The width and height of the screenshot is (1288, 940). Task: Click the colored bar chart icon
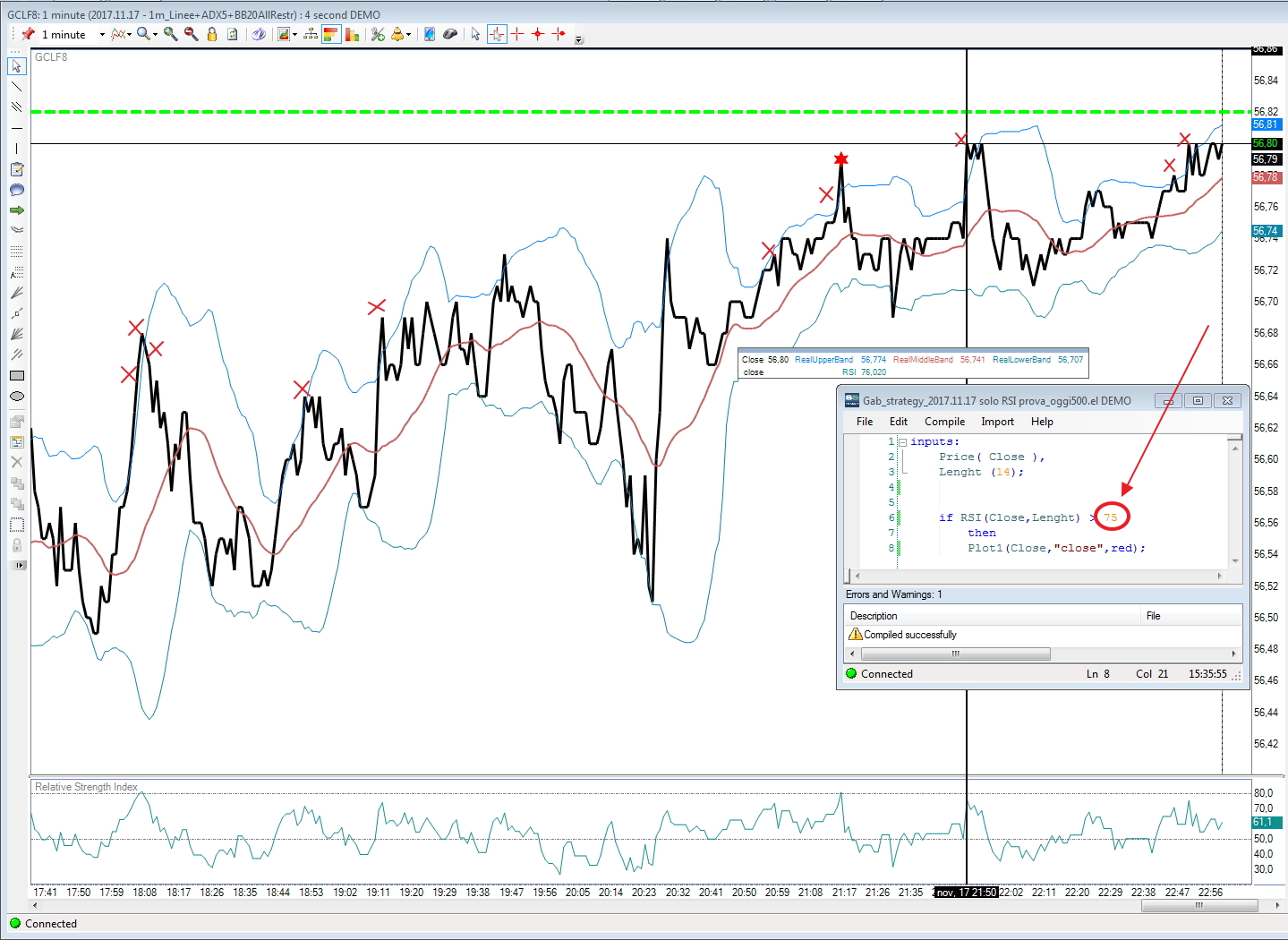tap(352, 34)
